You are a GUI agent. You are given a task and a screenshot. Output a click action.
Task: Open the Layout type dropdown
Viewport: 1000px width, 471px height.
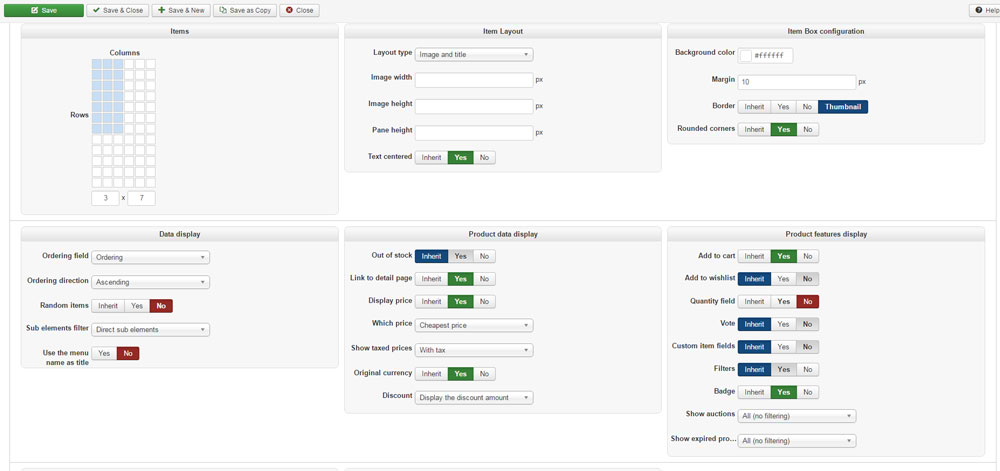[474, 55]
